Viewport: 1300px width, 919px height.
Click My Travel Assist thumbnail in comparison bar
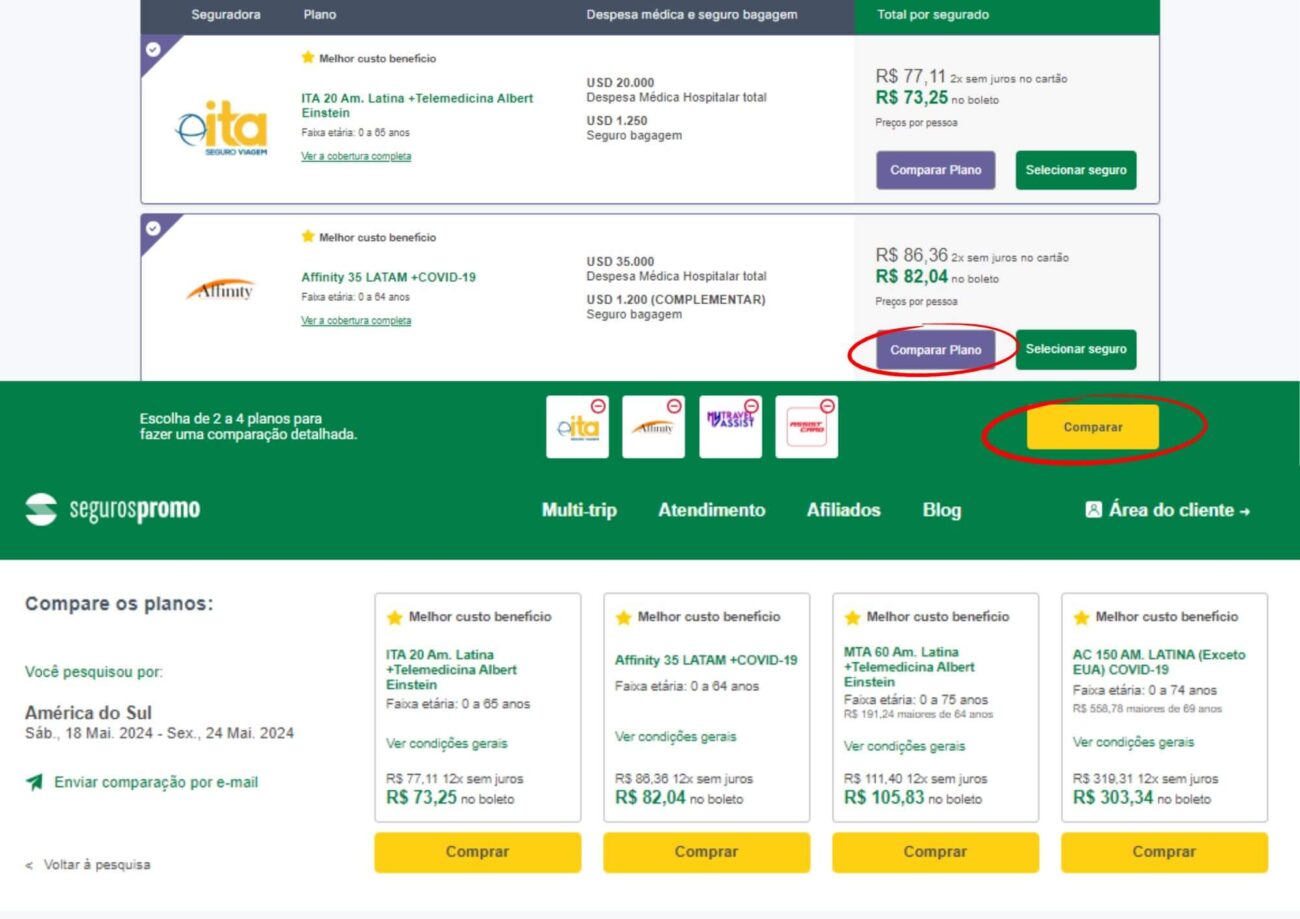pyautogui.click(x=730, y=427)
